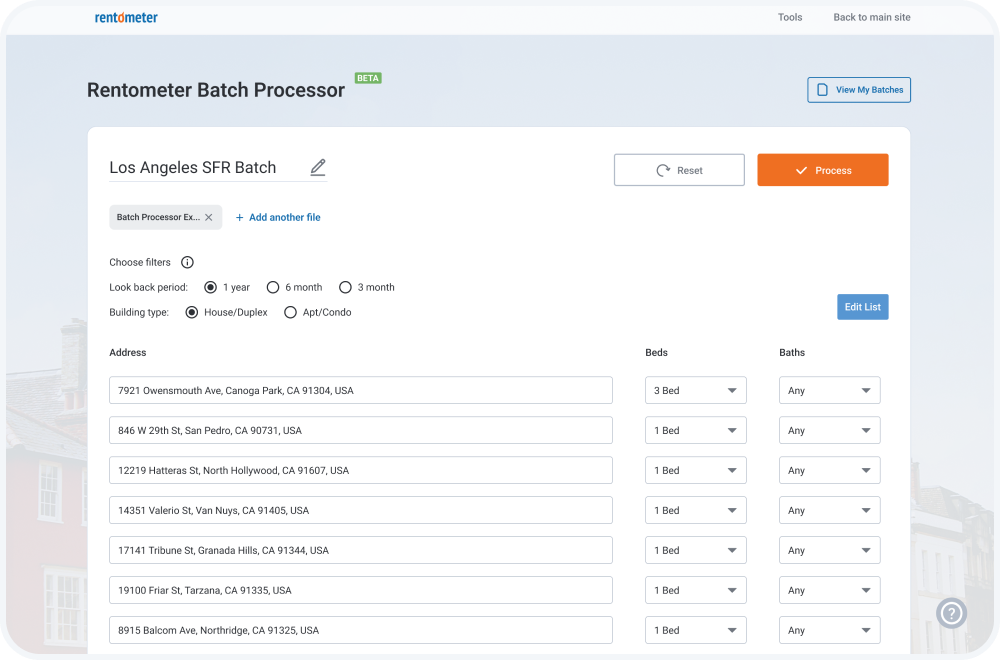Viewport: 1000px width, 660px height.
Task: Click the BETA badge
Action: (x=368, y=78)
